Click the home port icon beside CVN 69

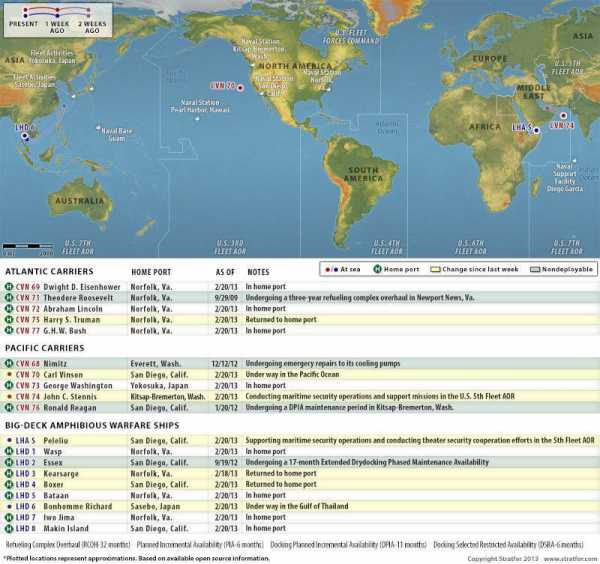(x=9, y=284)
